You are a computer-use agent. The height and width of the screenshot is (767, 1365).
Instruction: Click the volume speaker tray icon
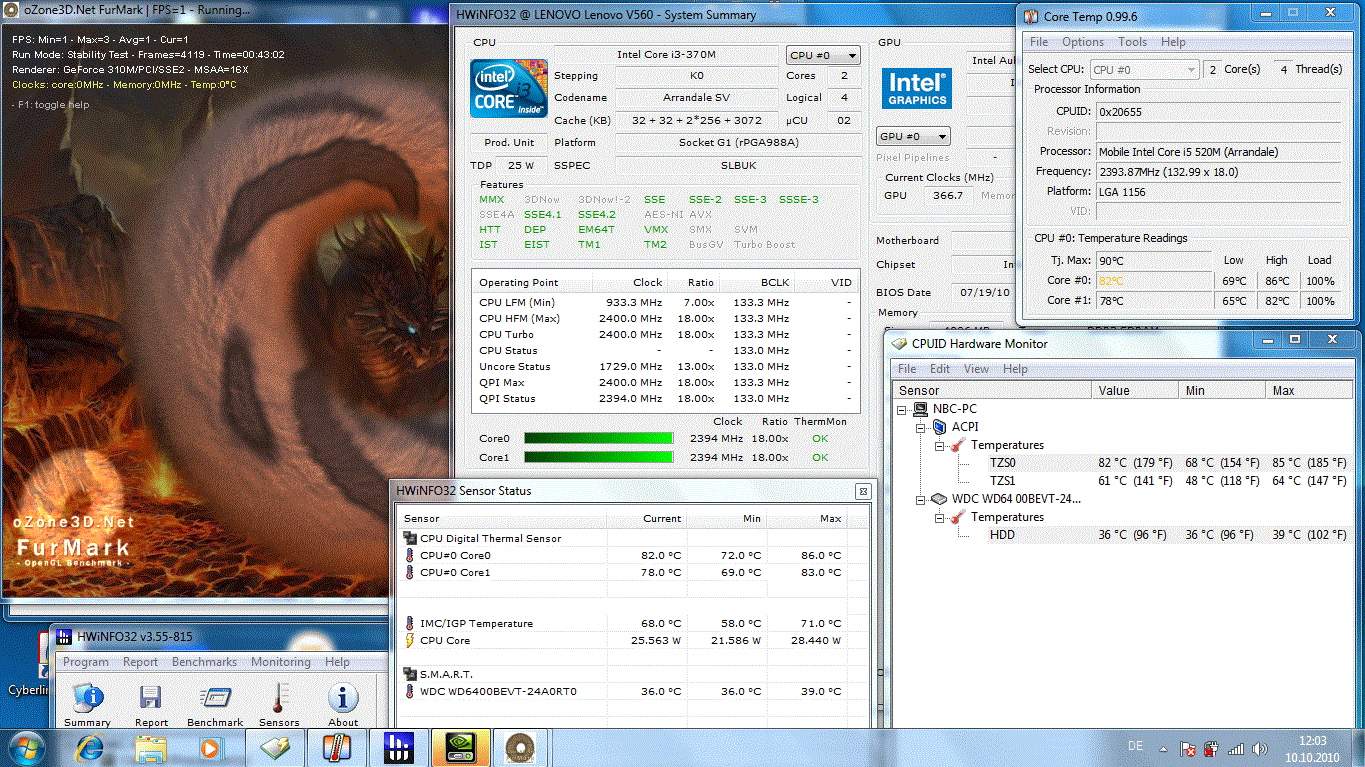pos(1260,748)
